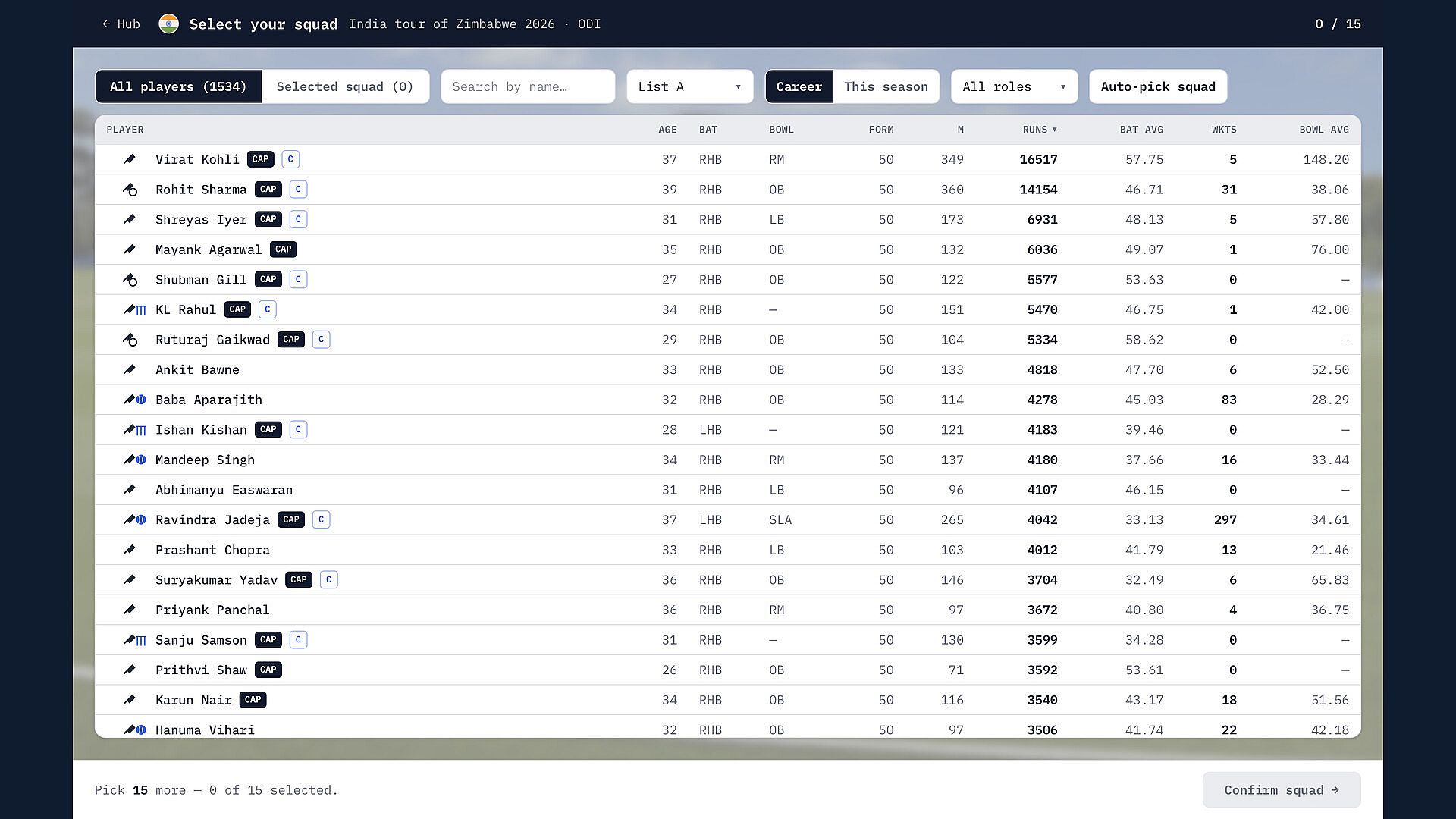1456x819 pixels.
Task: Click the CAP badge next to Karun Nair
Action: (253, 700)
